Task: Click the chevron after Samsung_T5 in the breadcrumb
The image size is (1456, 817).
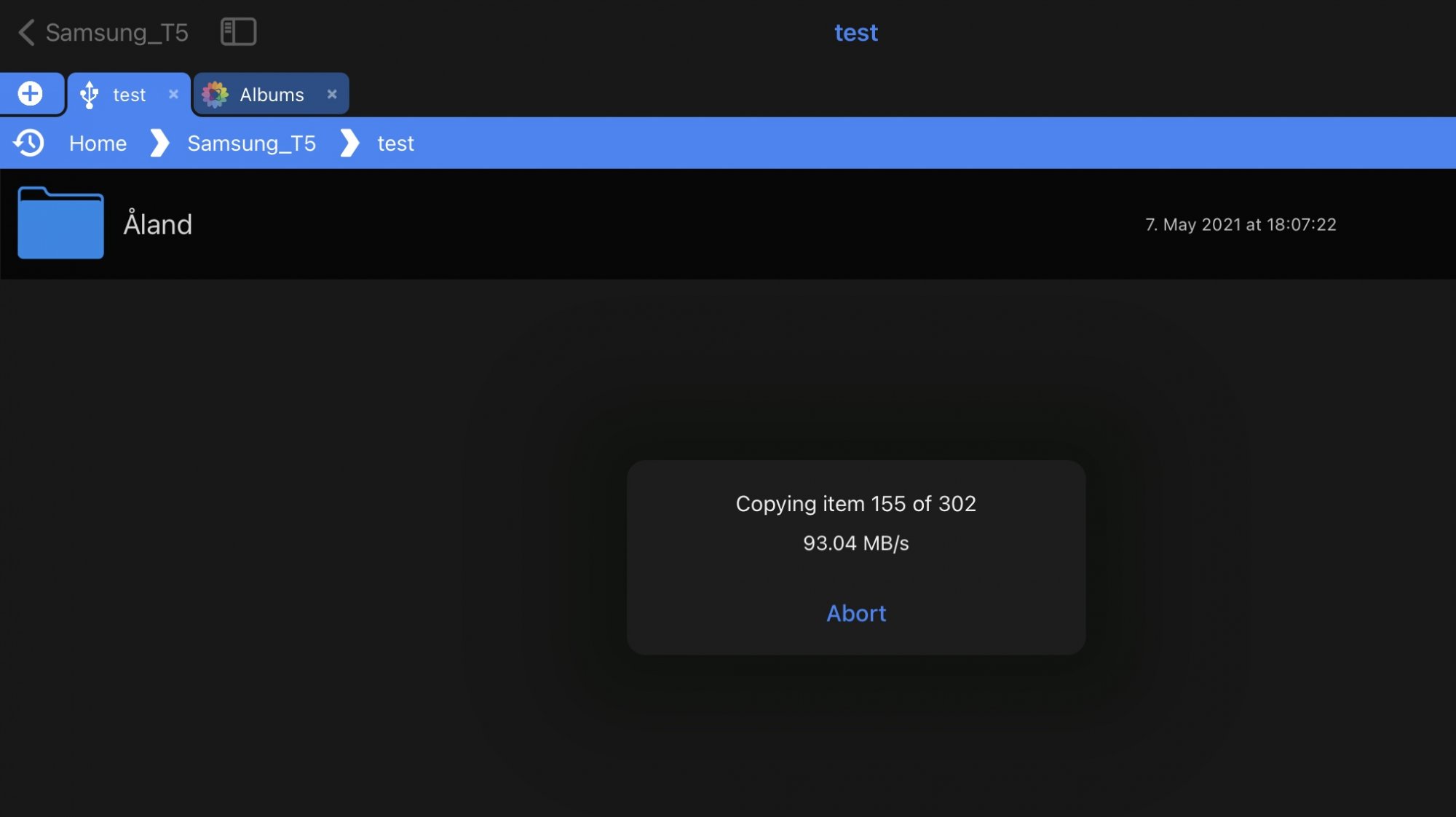Action: pos(349,143)
